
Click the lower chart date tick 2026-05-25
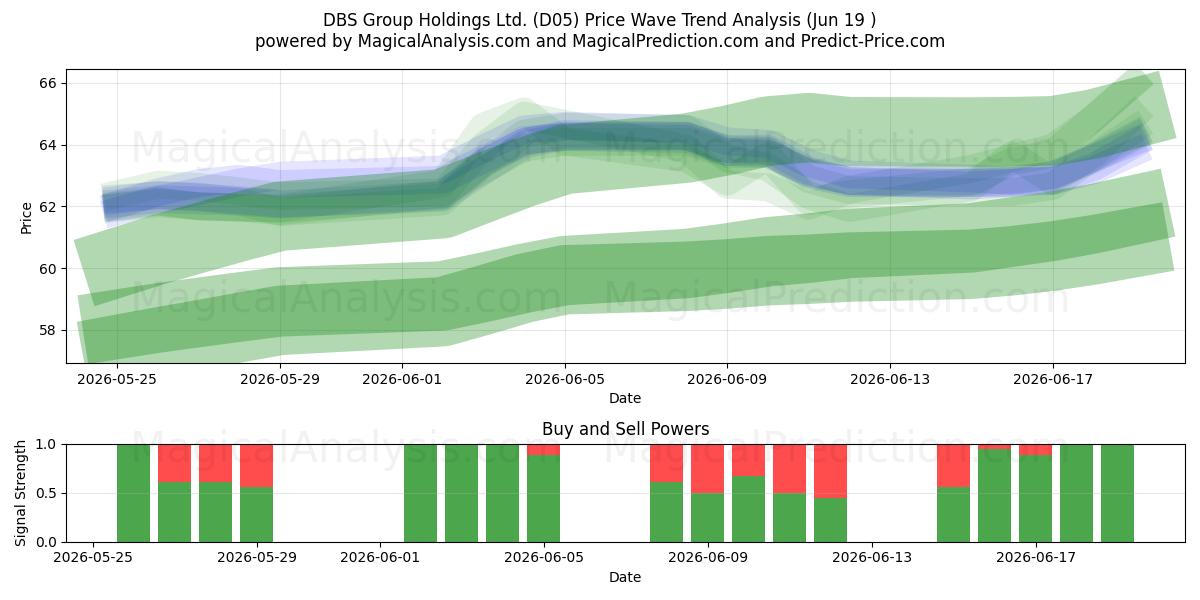(x=93, y=558)
